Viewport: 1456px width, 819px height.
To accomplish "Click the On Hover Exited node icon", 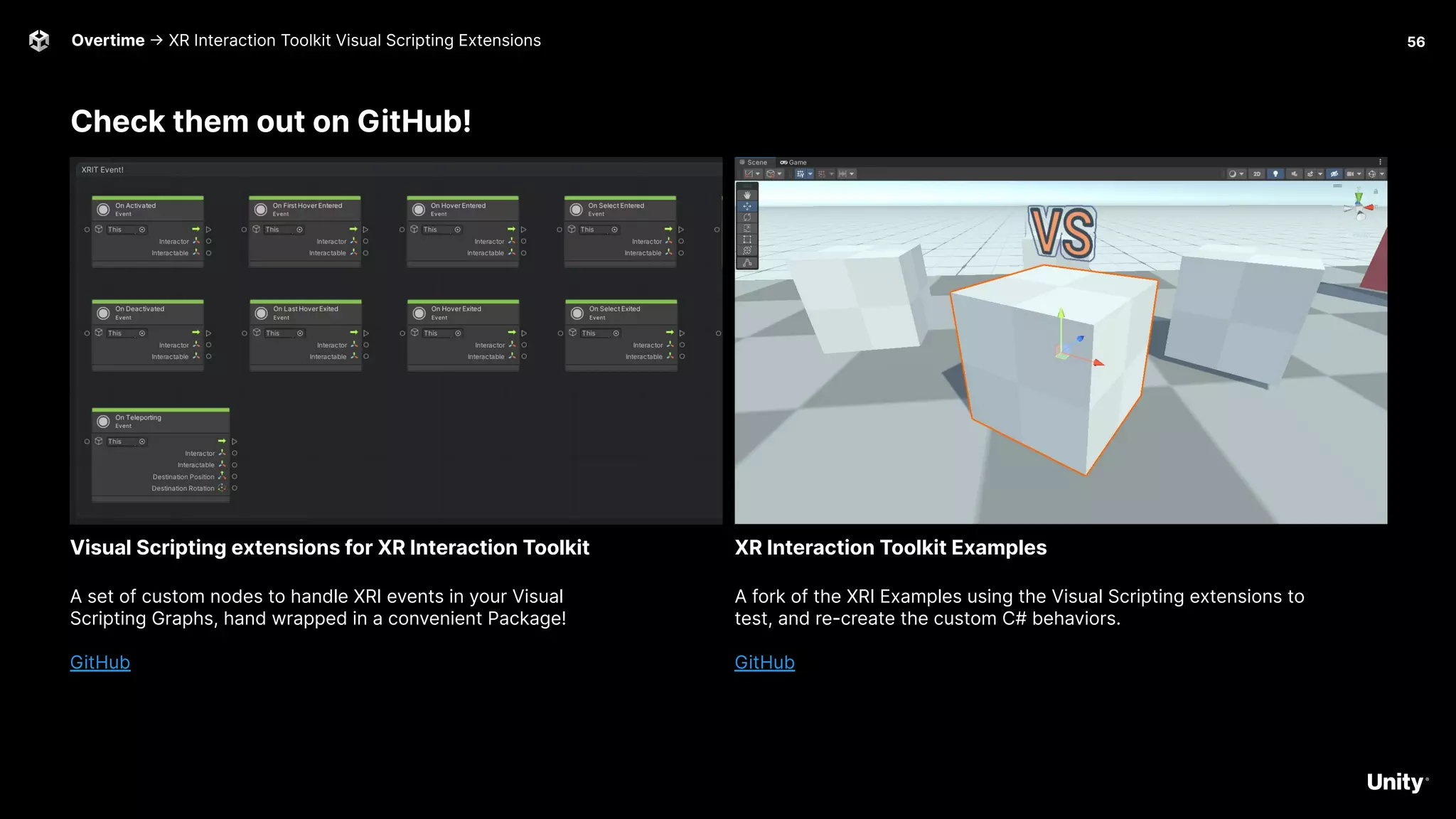I will pyautogui.click(x=419, y=313).
